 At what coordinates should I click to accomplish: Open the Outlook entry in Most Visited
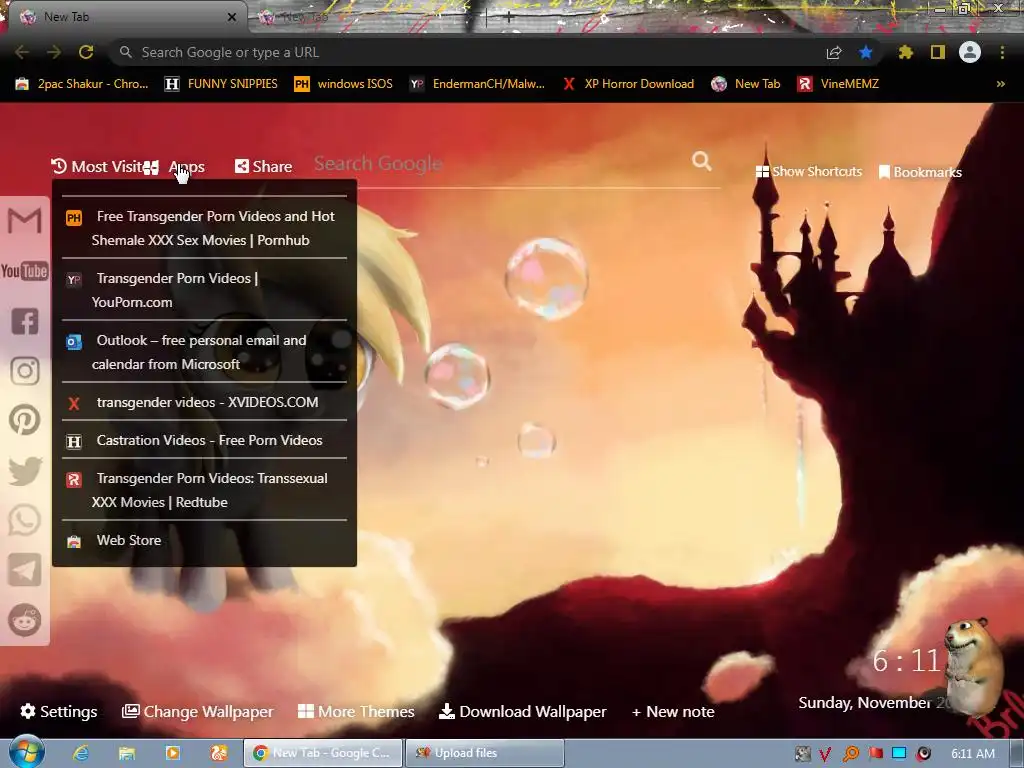pos(204,352)
